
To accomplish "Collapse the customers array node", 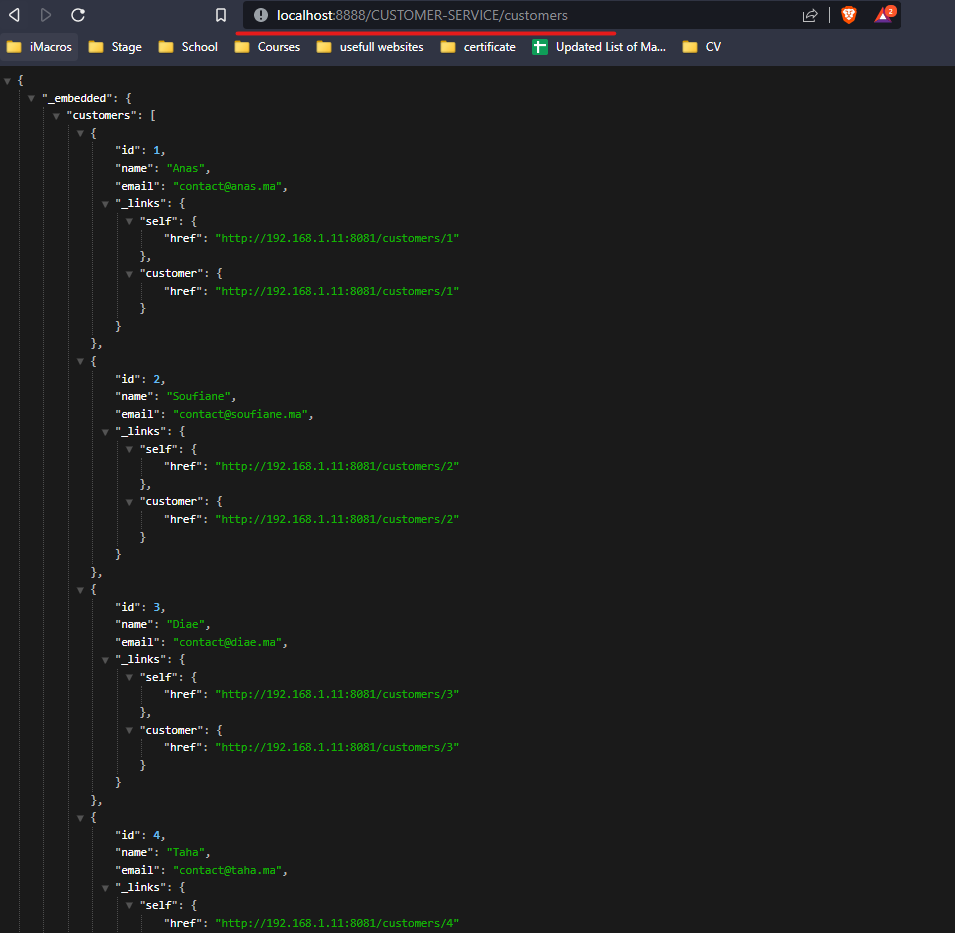I will [x=56, y=114].
